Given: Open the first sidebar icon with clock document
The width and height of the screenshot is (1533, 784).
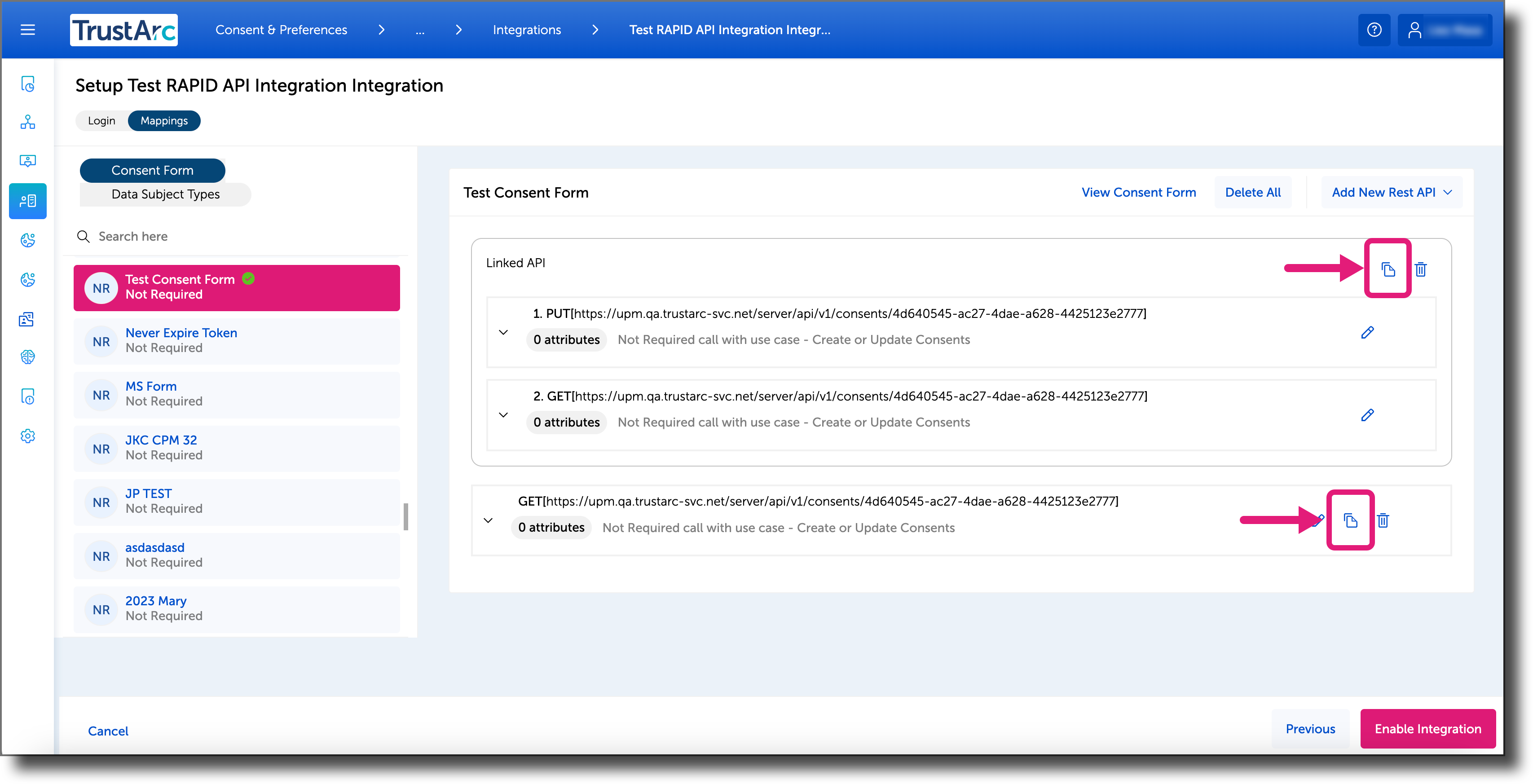Looking at the screenshot, I should (27, 84).
